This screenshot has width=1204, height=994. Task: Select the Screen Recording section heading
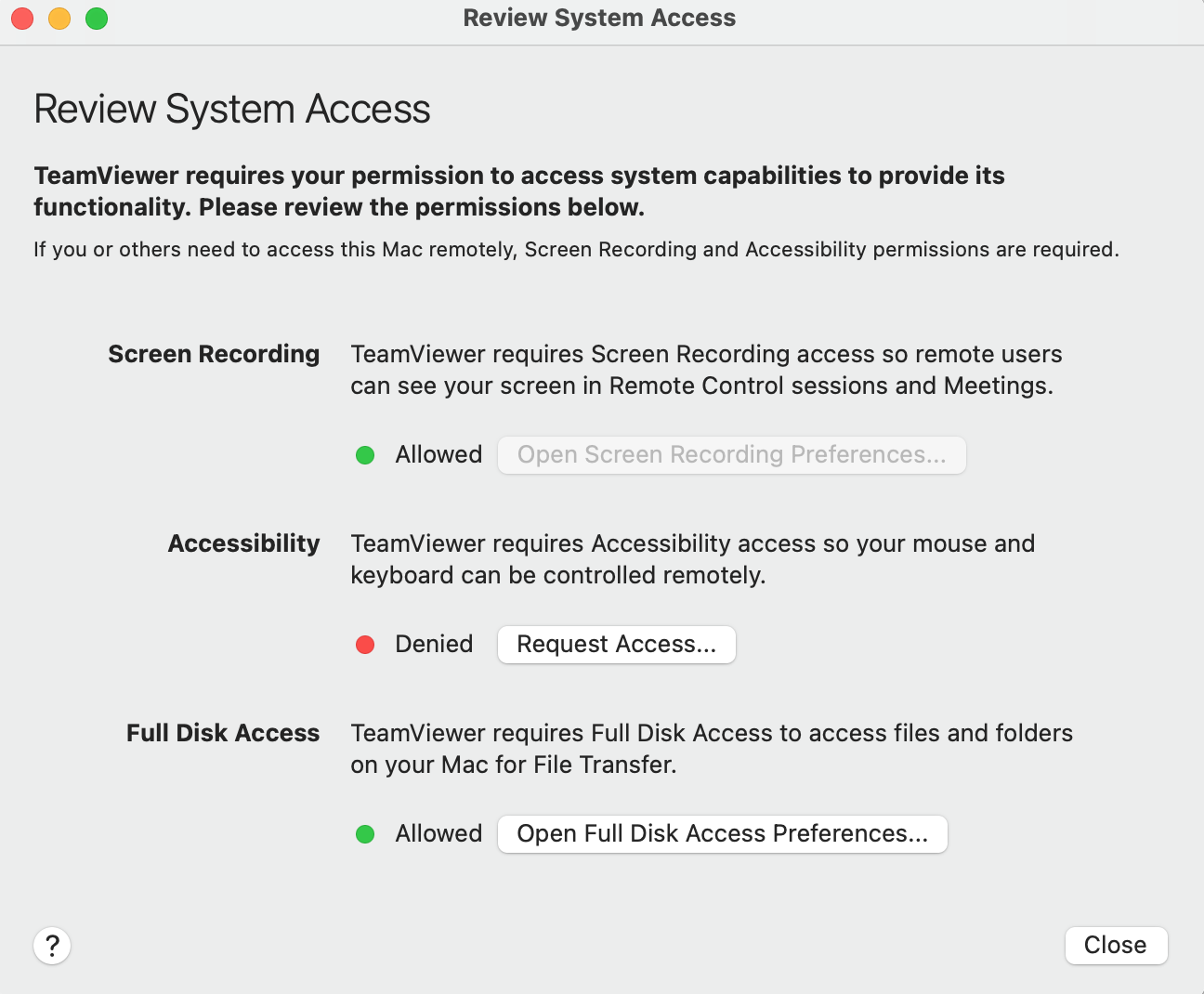click(214, 354)
